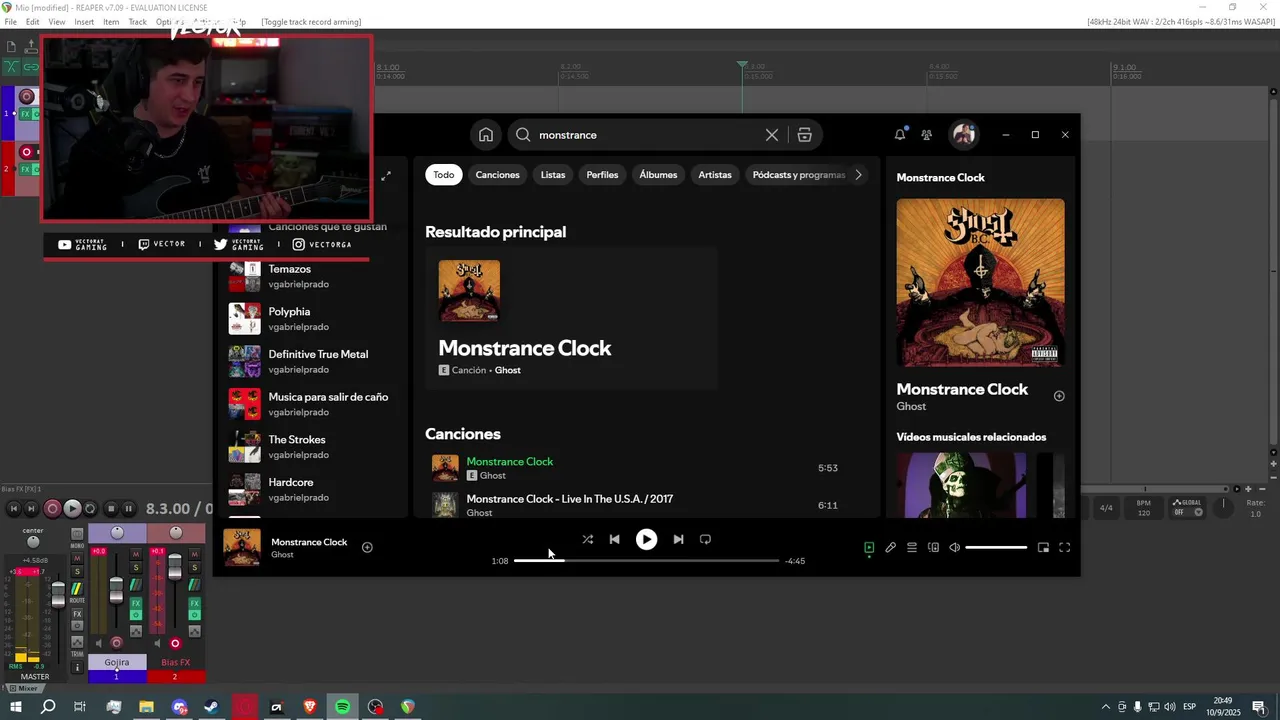The width and height of the screenshot is (1280, 720).
Task: Open the Hardcore playlist
Action: point(308,489)
